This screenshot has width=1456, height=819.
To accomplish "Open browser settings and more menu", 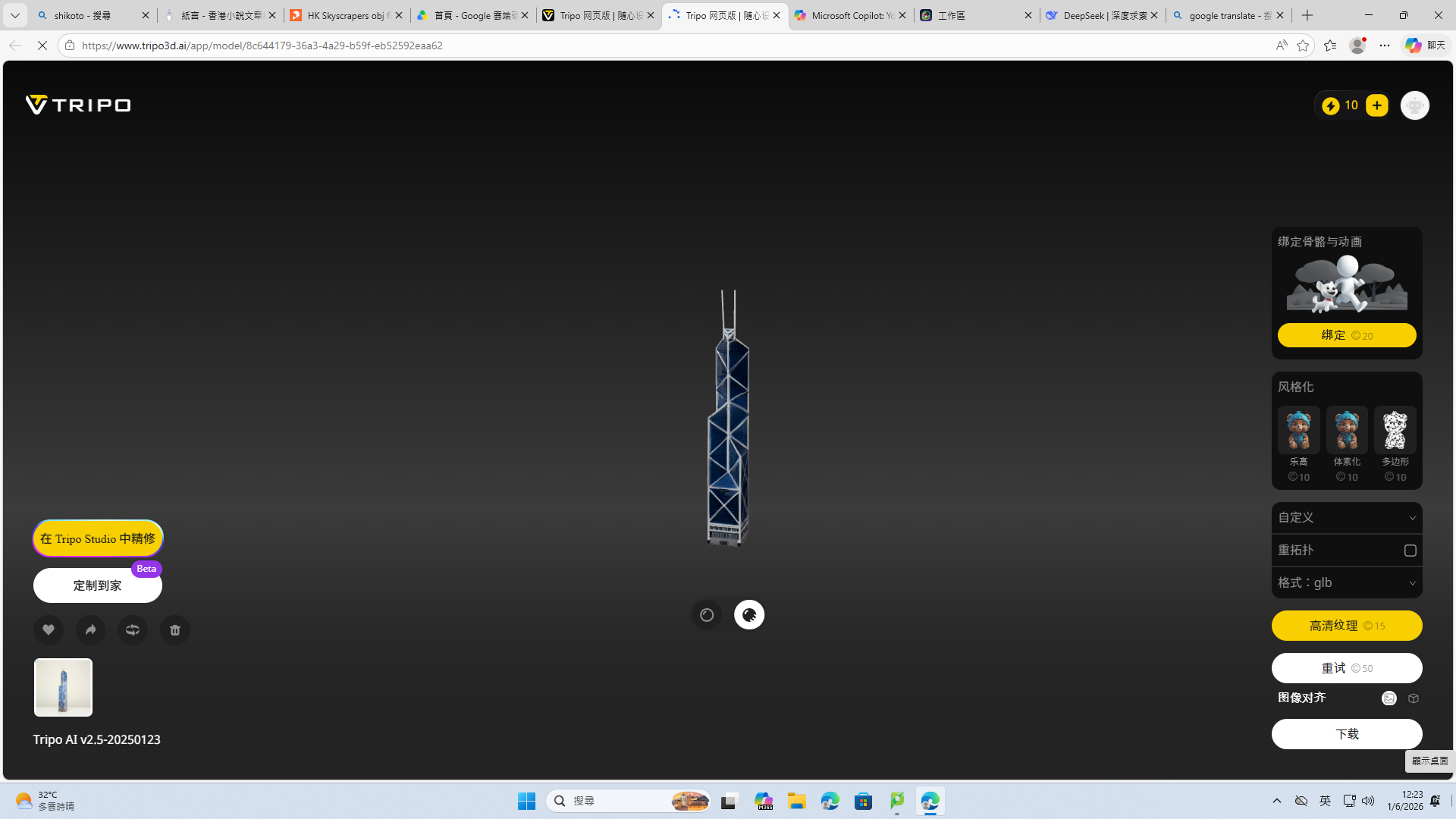I will click(1385, 45).
